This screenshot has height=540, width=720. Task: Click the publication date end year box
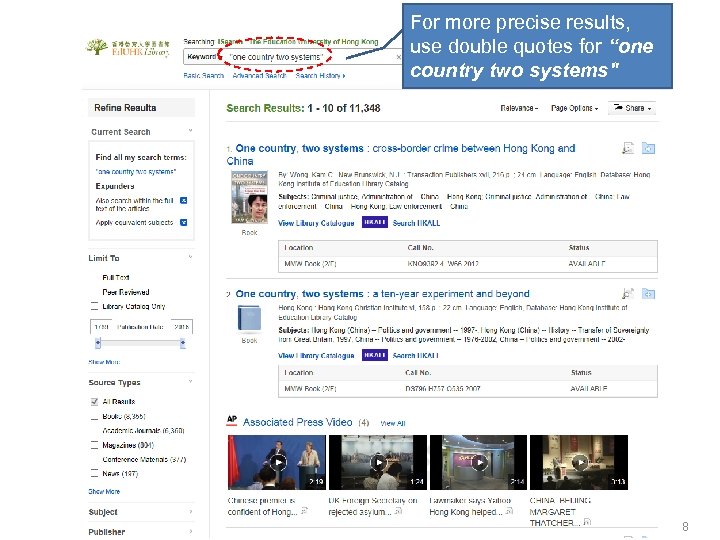[x=181, y=327]
